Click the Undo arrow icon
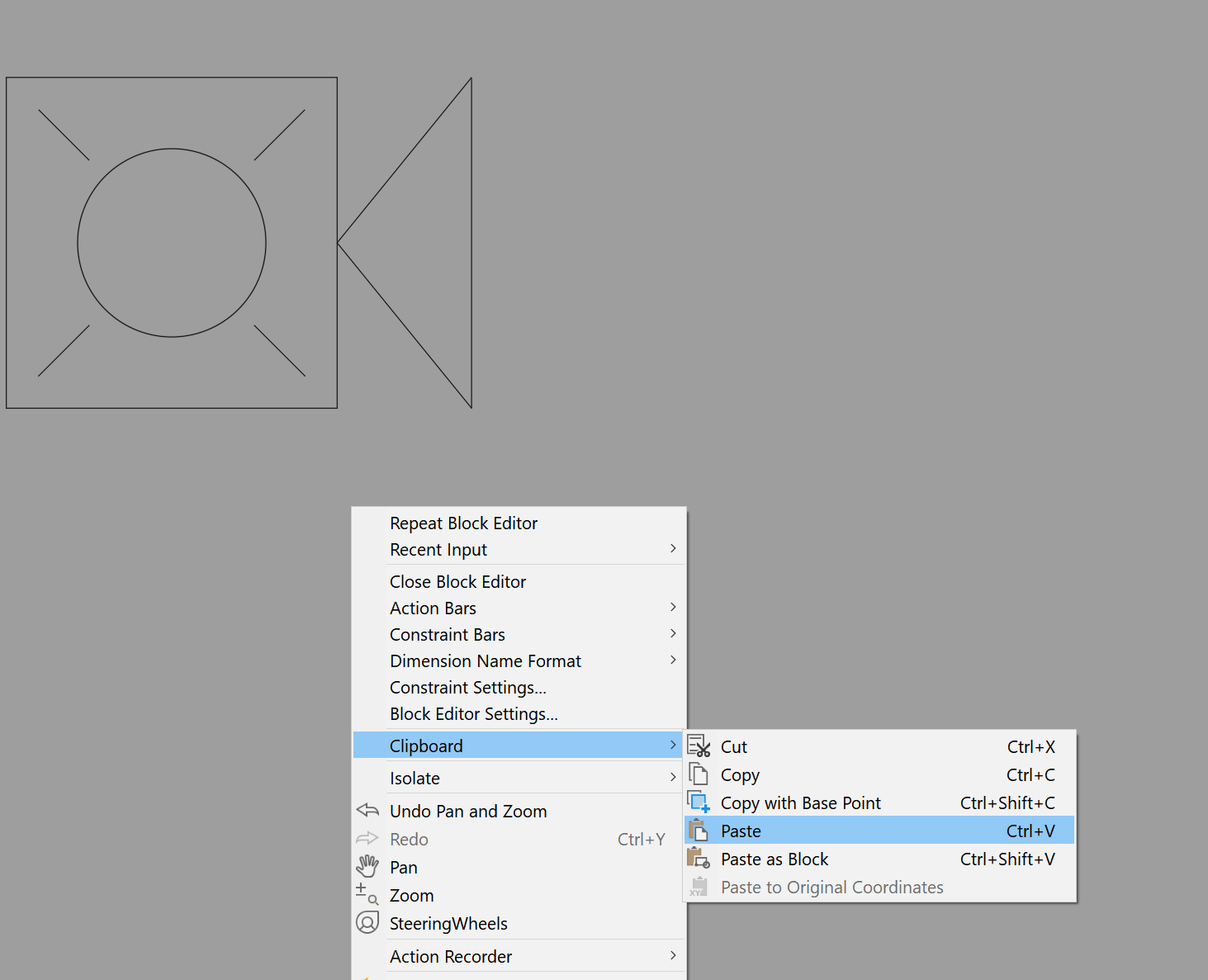The image size is (1208, 980). pyautogui.click(x=367, y=811)
